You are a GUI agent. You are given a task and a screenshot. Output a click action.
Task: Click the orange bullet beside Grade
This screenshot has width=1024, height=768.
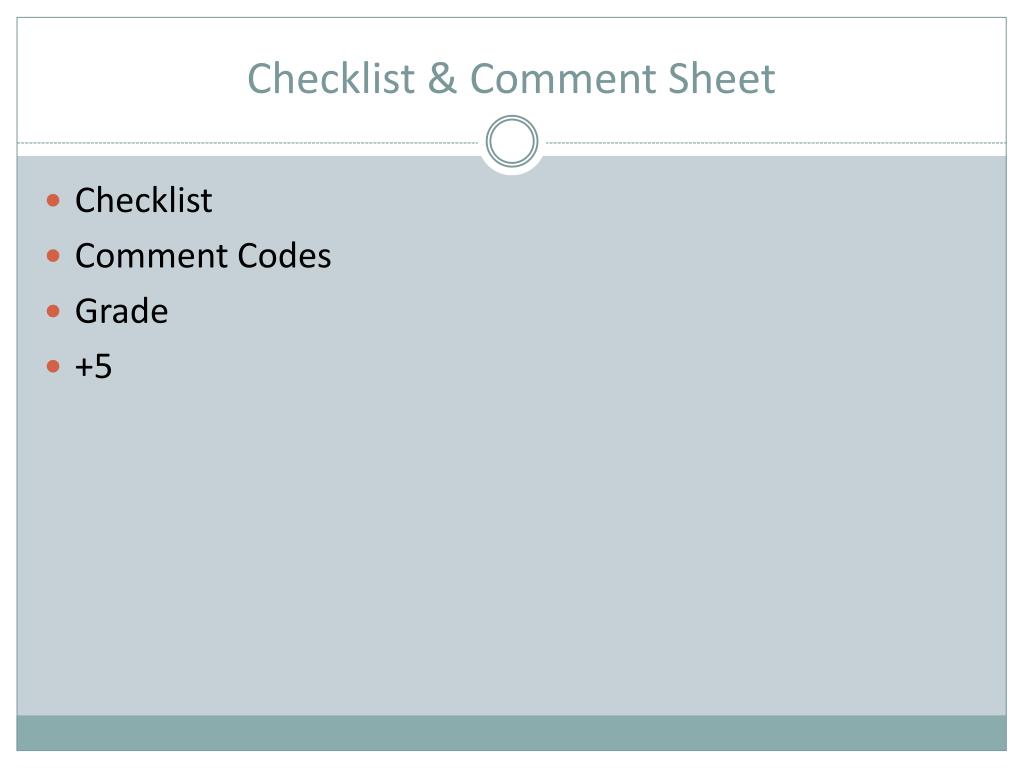coord(54,311)
